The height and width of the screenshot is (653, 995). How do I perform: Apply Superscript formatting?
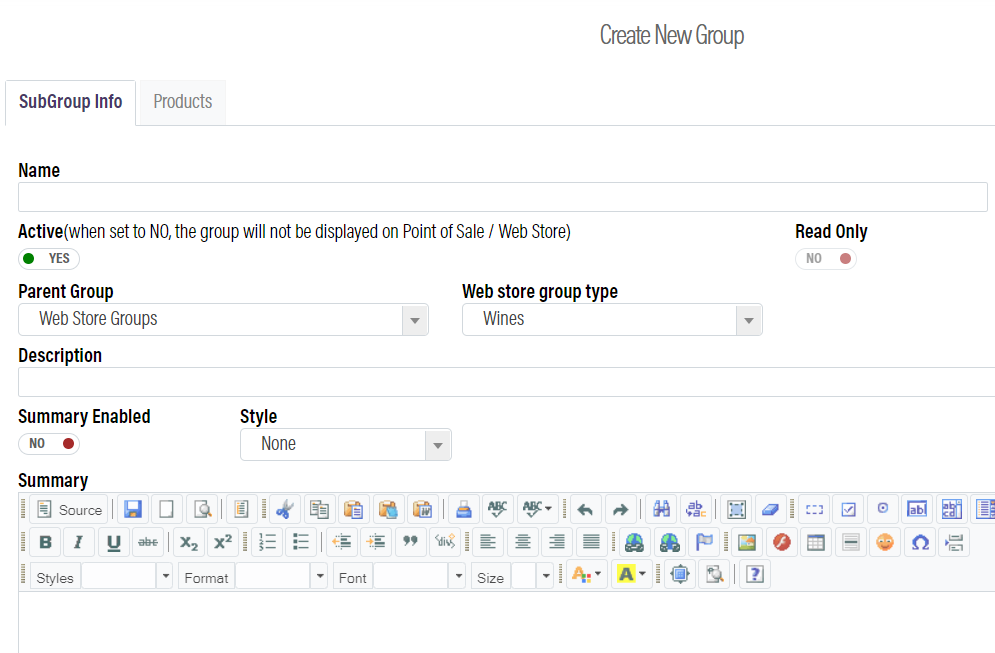[x=223, y=543]
